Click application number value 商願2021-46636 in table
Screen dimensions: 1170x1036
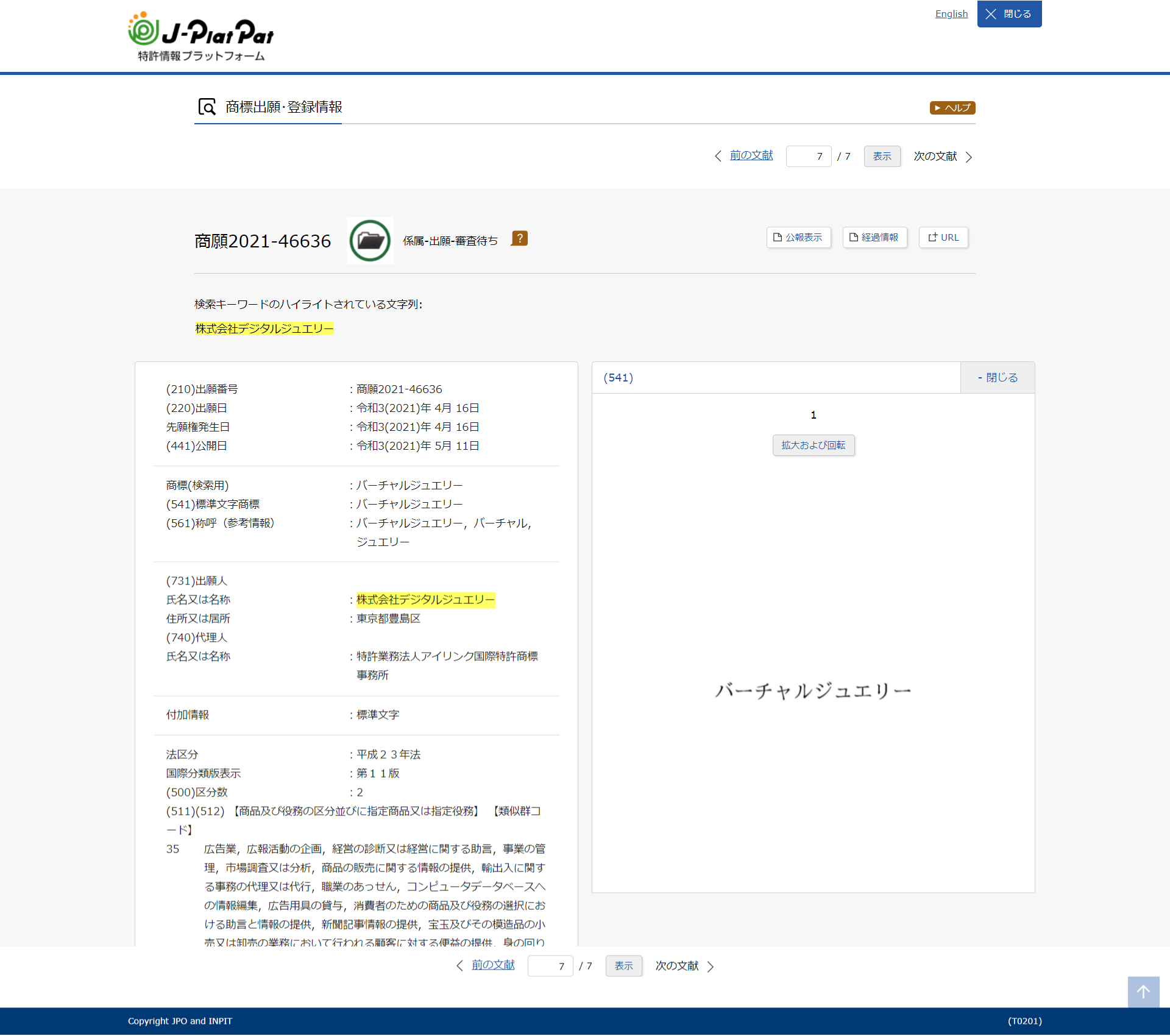click(399, 389)
